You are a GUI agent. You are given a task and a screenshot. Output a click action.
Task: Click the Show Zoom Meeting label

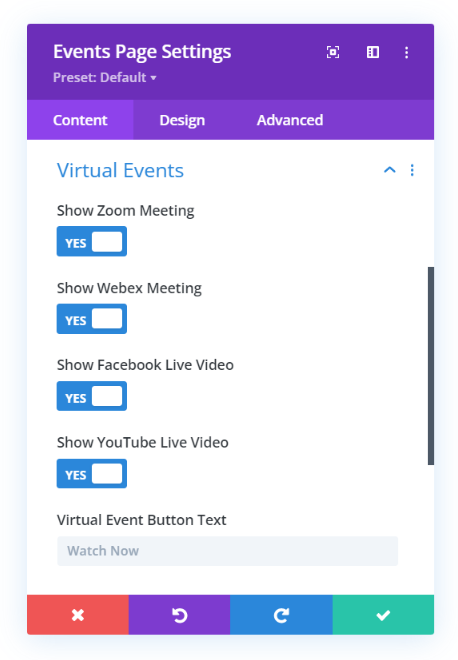125,210
